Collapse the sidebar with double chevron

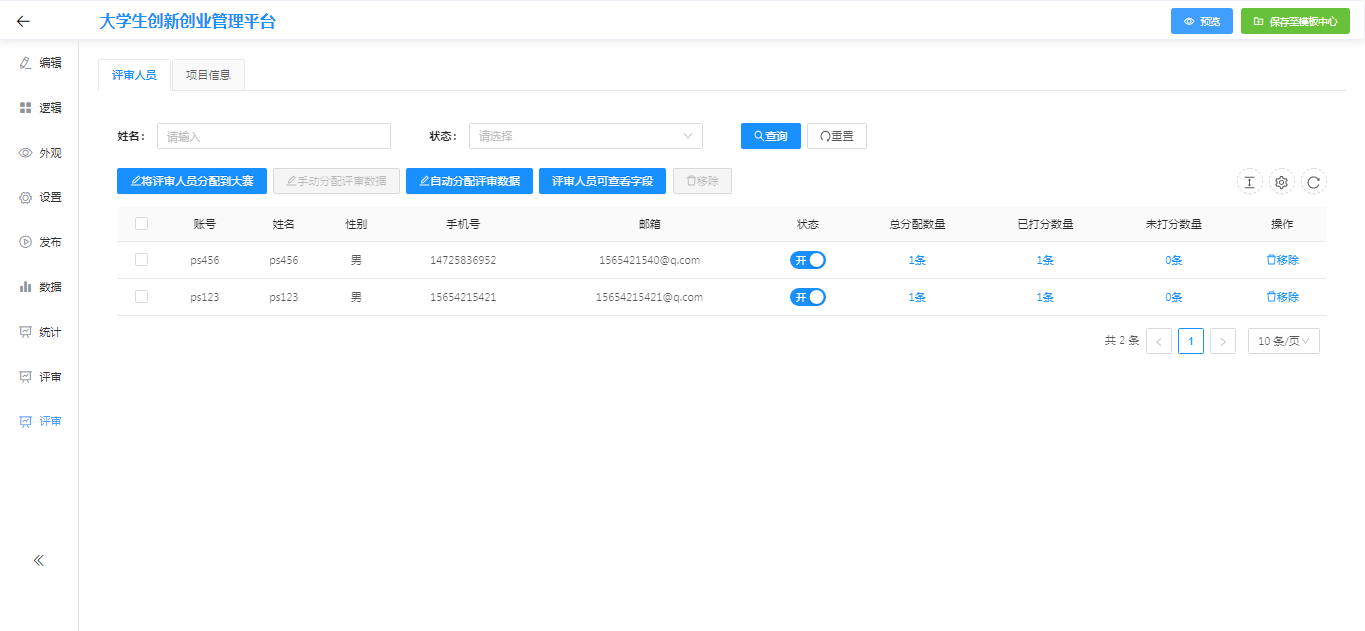pos(39,560)
